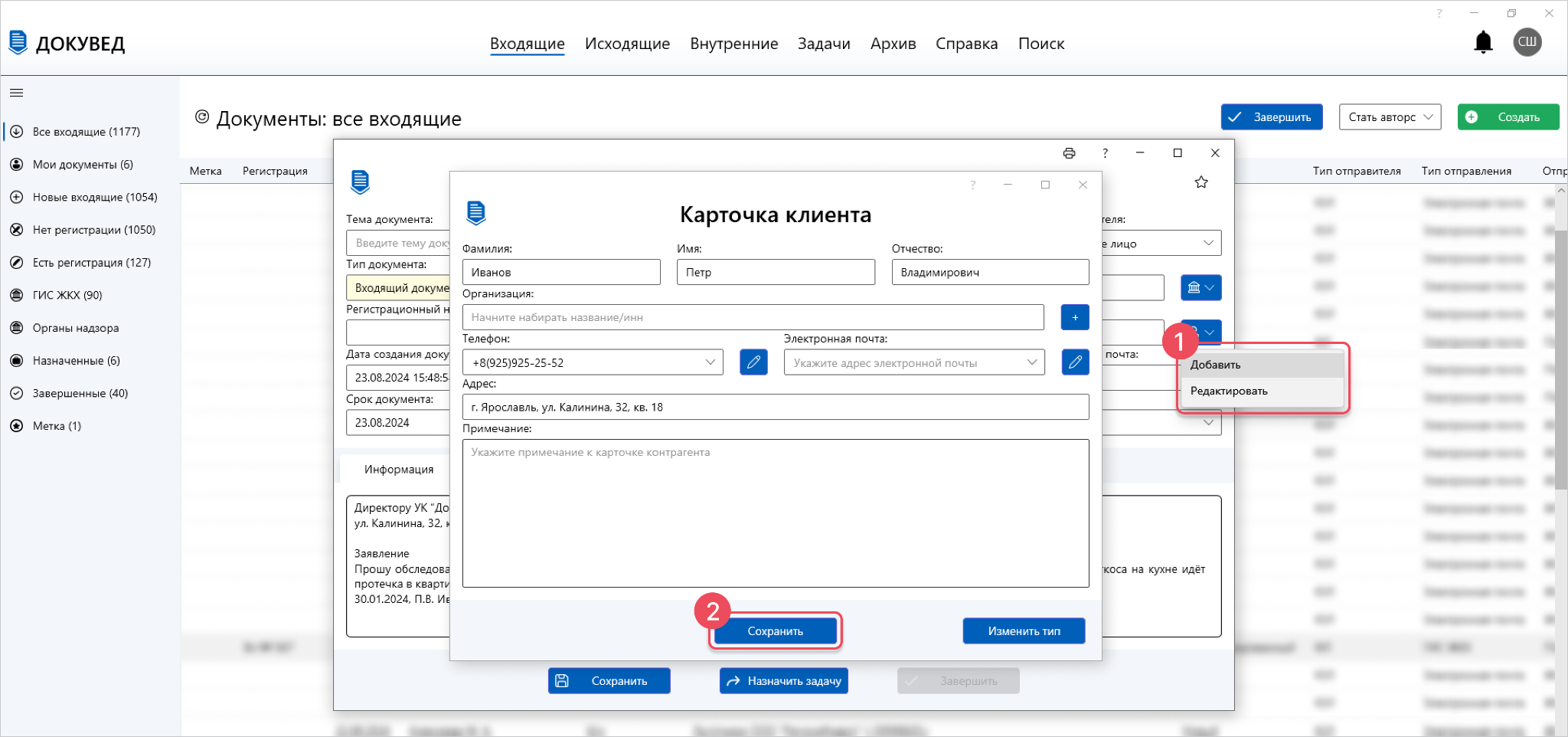This screenshot has width=1568, height=737.
Task: Click Сохранить in the client card
Action: (776, 631)
